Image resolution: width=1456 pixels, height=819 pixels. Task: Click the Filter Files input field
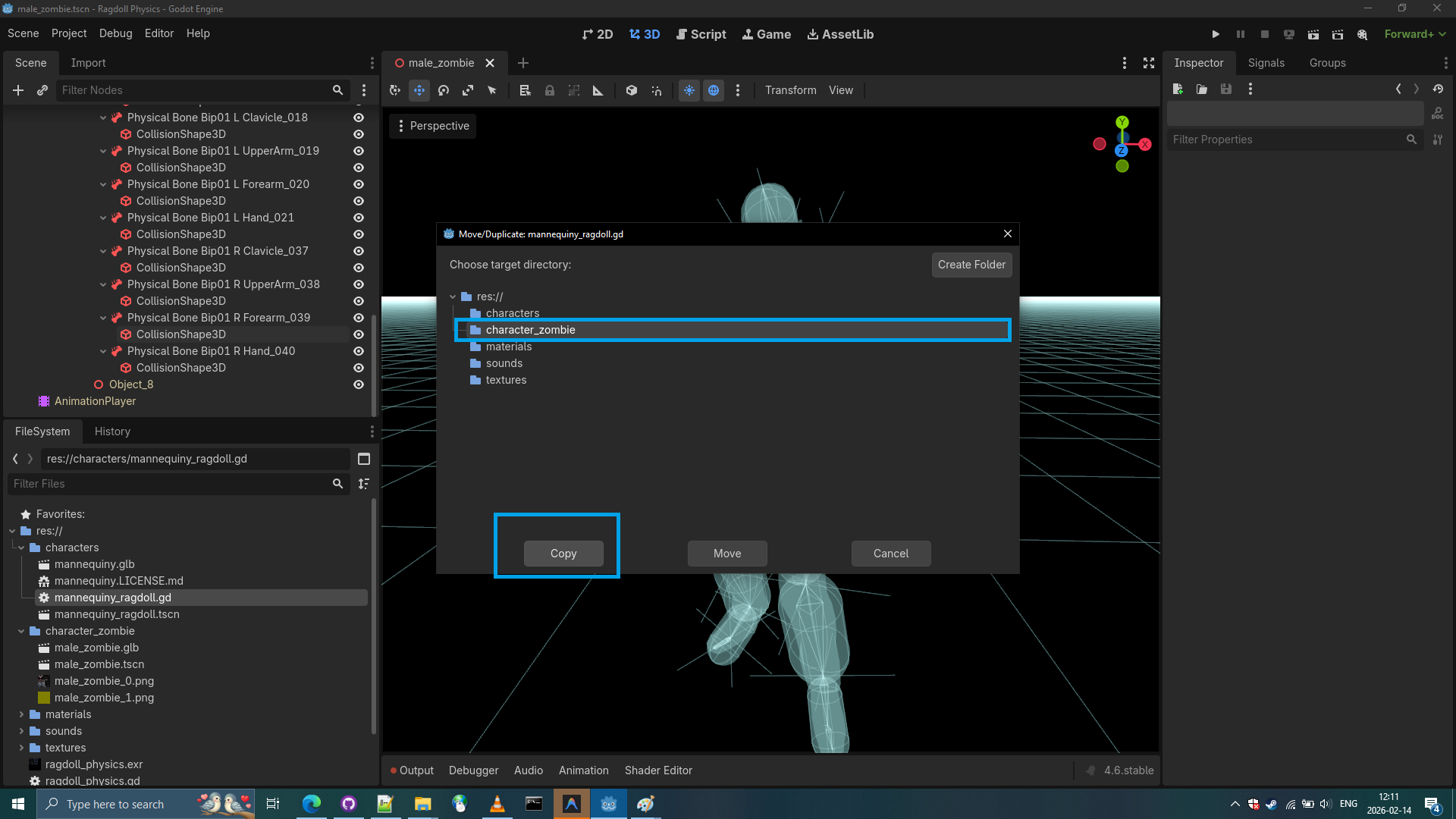point(171,484)
